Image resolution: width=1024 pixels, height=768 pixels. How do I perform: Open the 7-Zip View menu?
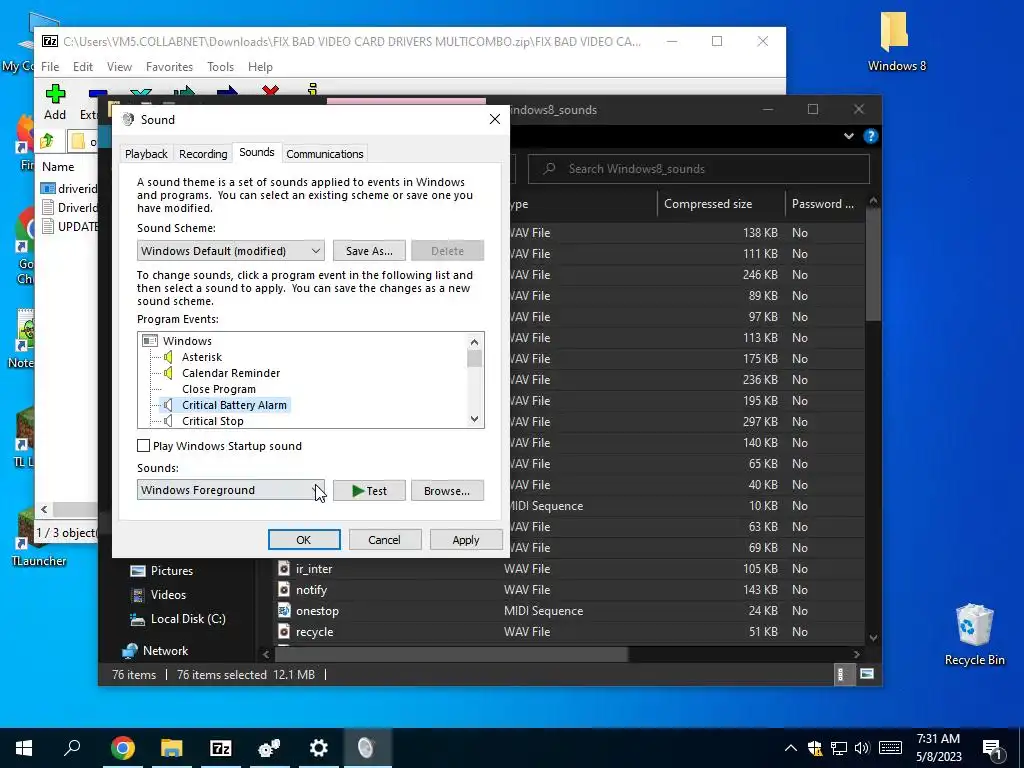coord(119,67)
